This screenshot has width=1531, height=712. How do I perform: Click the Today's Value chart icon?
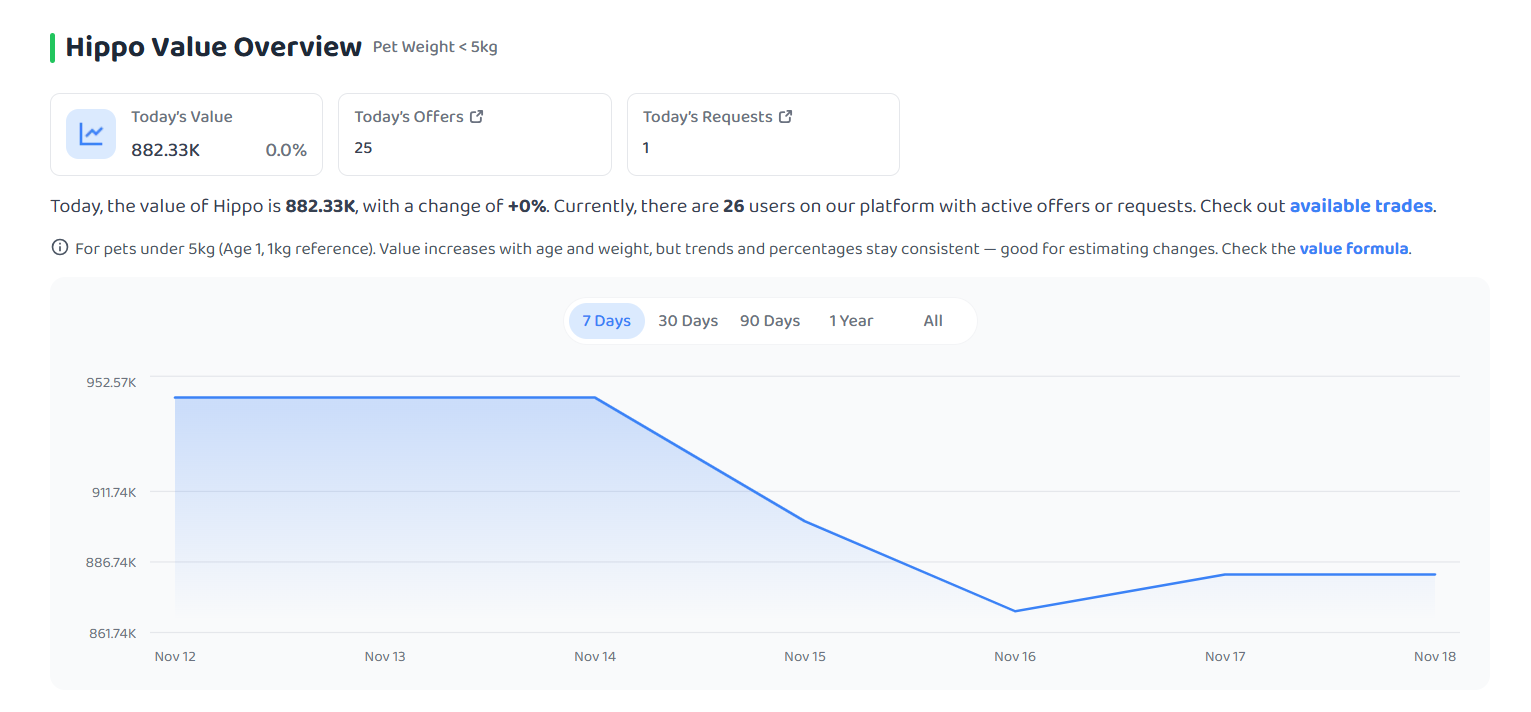pyautogui.click(x=91, y=134)
